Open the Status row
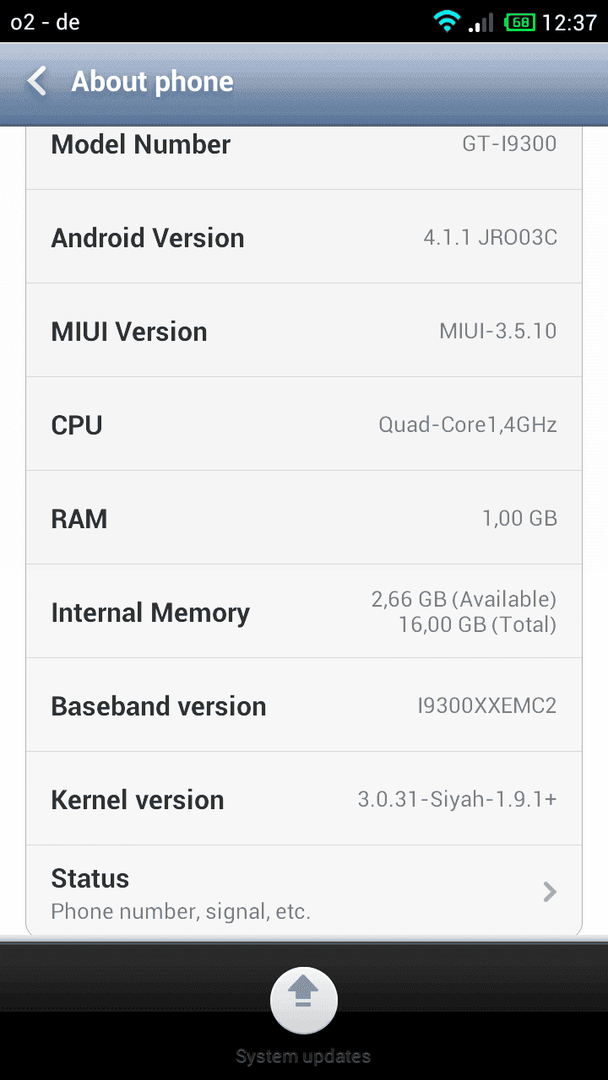608x1080 pixels. pyautogui.click(x=304, y=891)
